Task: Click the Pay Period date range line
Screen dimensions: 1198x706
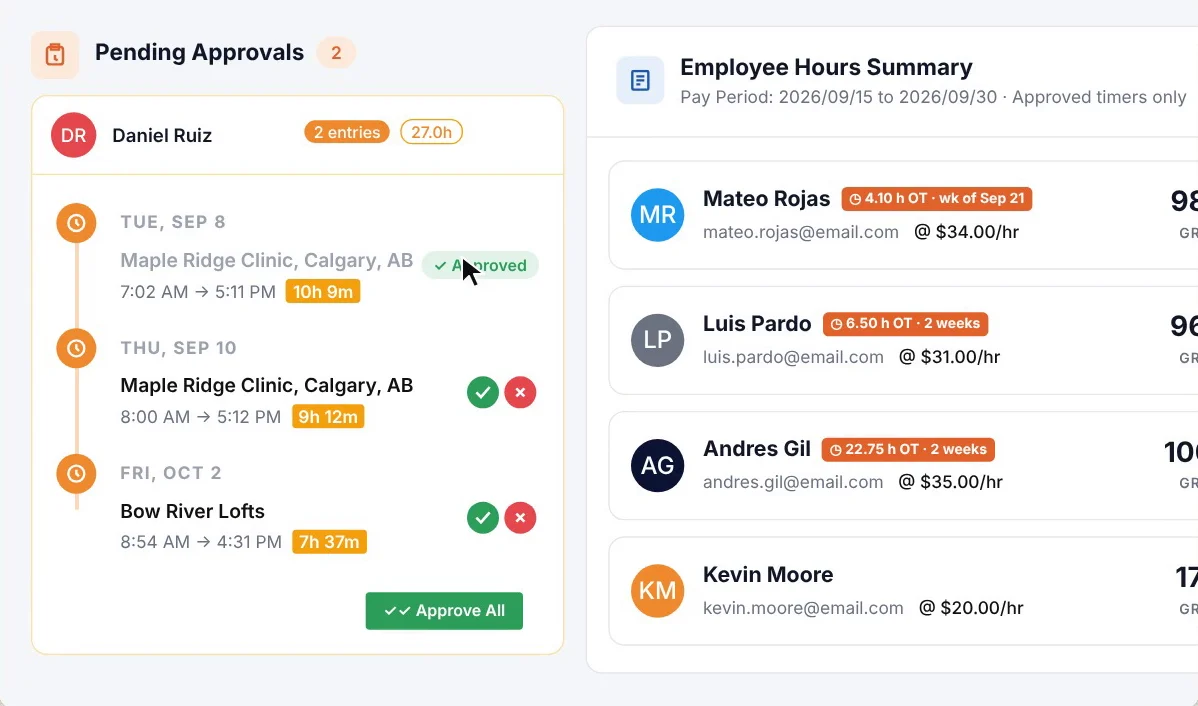Action: [x=933, y=98]
